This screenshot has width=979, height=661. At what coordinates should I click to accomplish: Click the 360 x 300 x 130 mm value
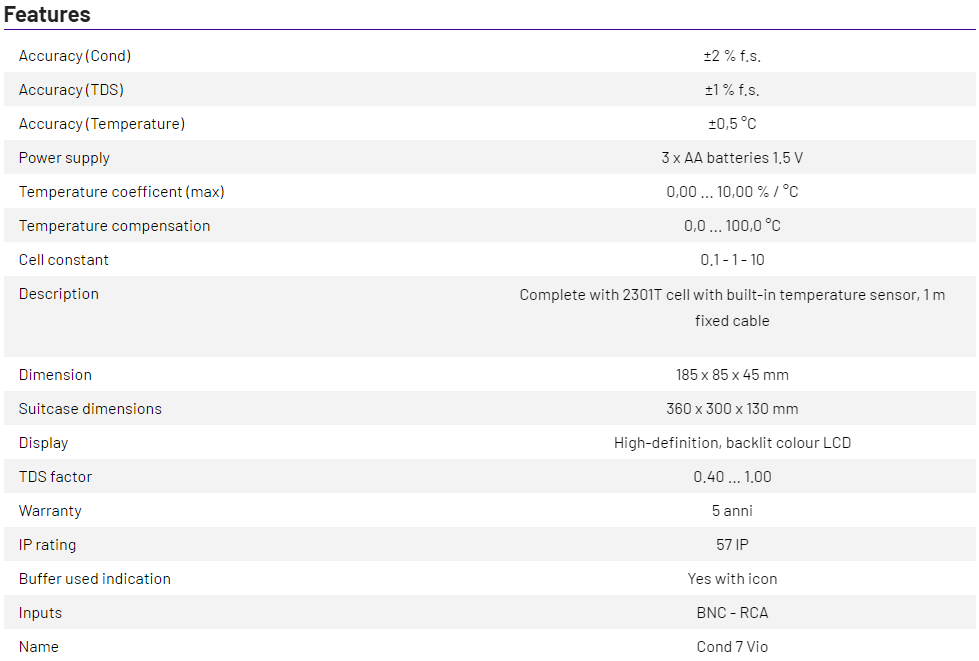click(732, 409)
